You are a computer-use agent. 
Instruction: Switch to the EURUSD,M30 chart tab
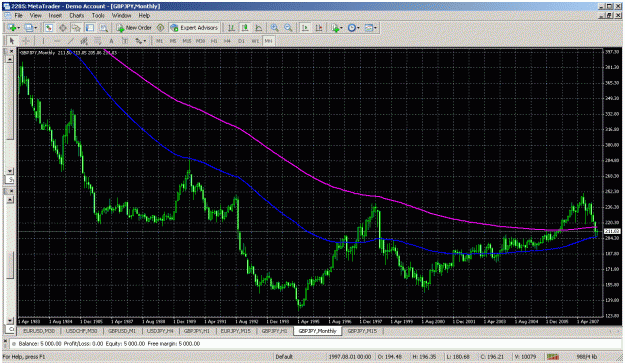[39, 331]
